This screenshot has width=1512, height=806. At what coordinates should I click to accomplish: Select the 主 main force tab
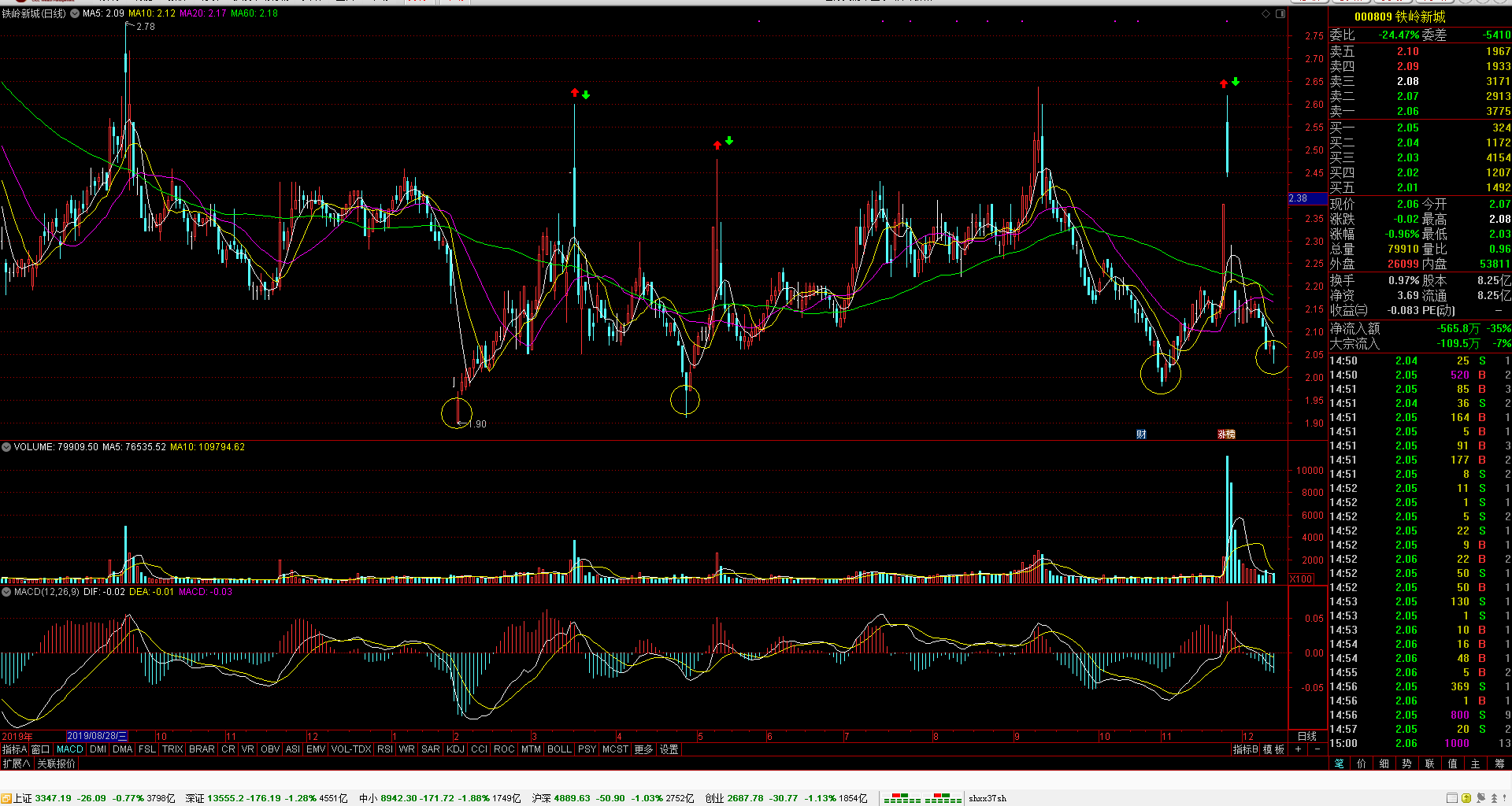tap(1475, 763)
